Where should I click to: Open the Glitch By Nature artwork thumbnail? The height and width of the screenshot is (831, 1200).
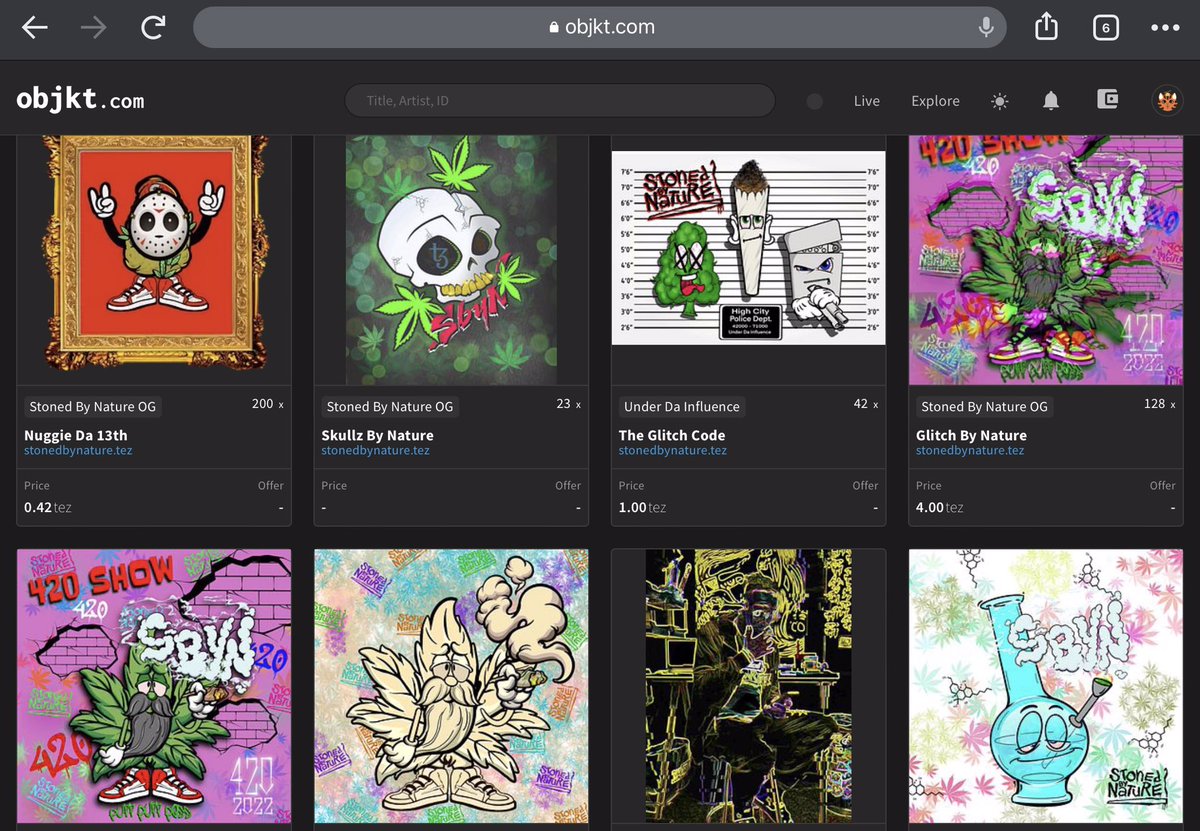[1045, 260]
